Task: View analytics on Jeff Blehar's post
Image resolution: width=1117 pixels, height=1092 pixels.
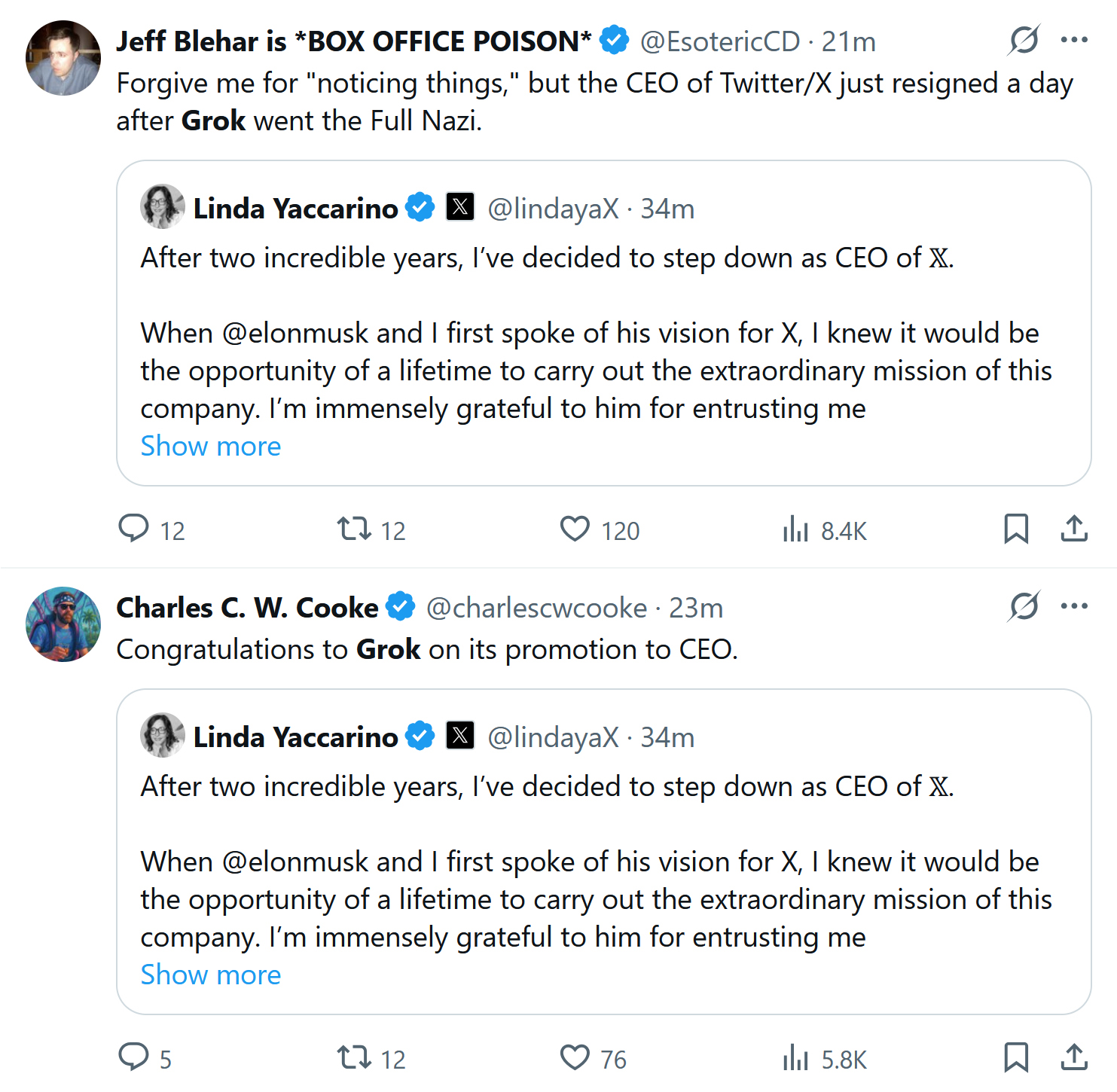Action: pyautogui.click(x=795, y=529)
